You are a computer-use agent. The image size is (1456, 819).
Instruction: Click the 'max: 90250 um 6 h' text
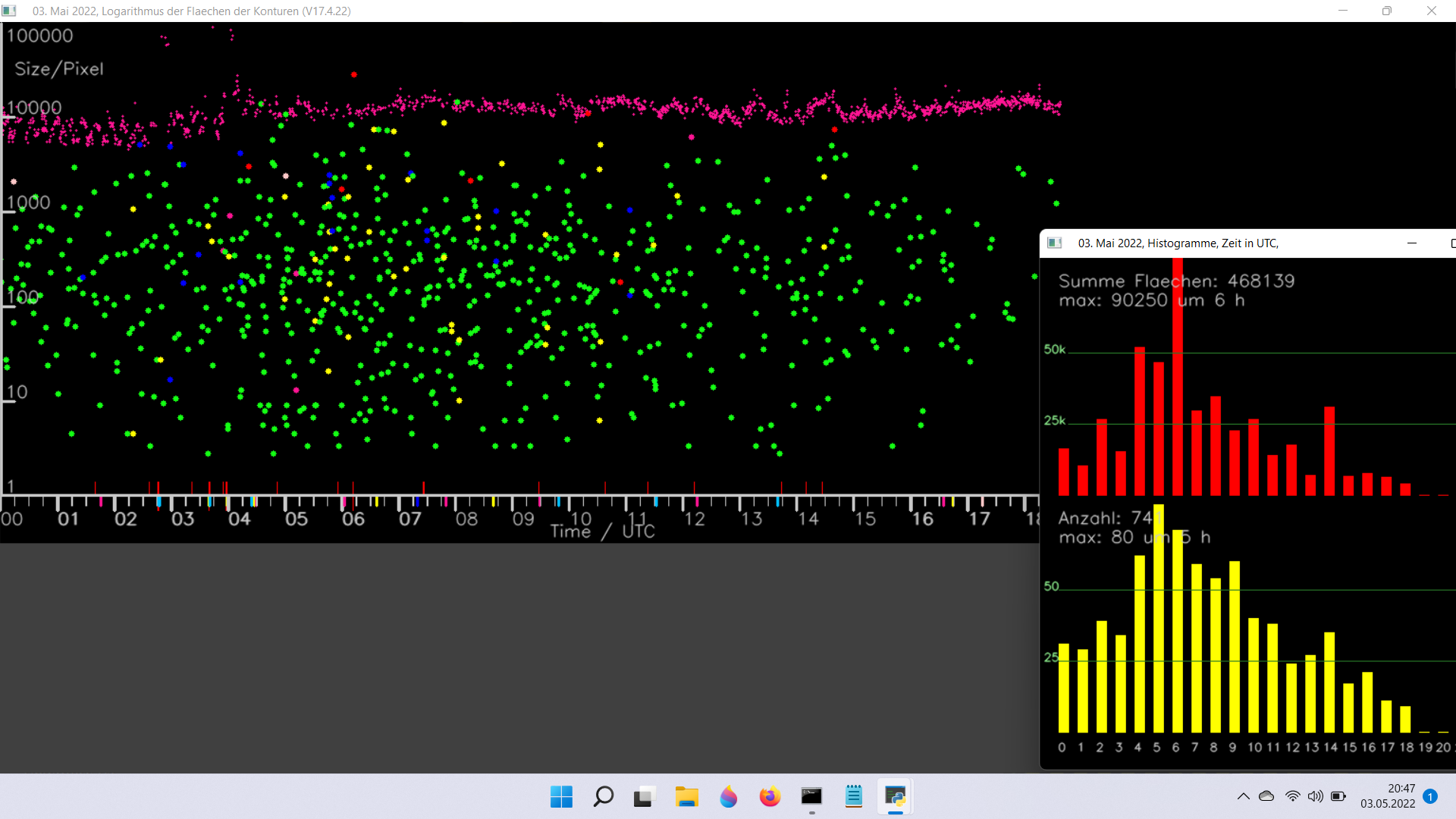[1152, 300]
